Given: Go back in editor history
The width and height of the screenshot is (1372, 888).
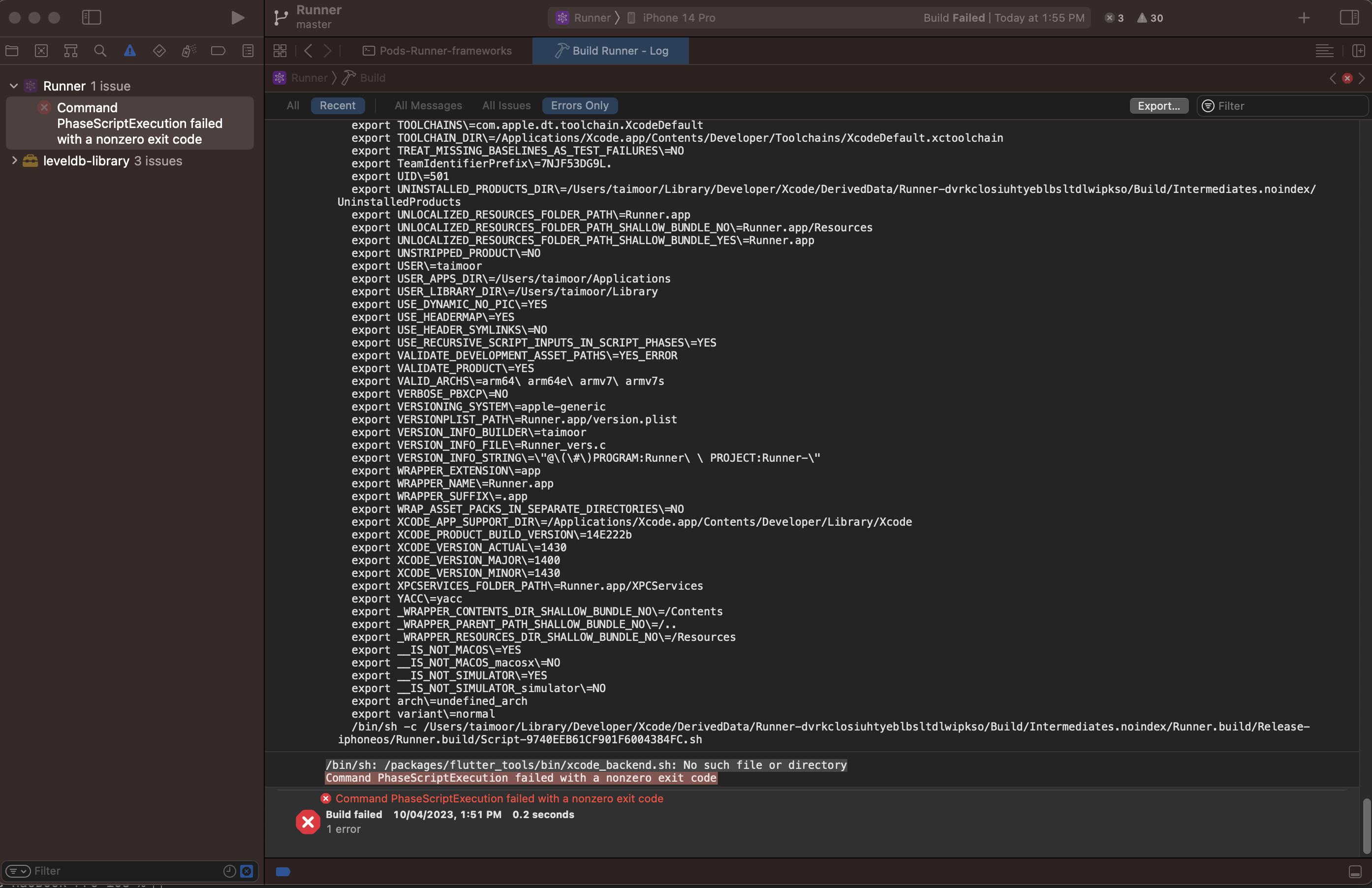Looking at the screenshot, I should [309, 51].
